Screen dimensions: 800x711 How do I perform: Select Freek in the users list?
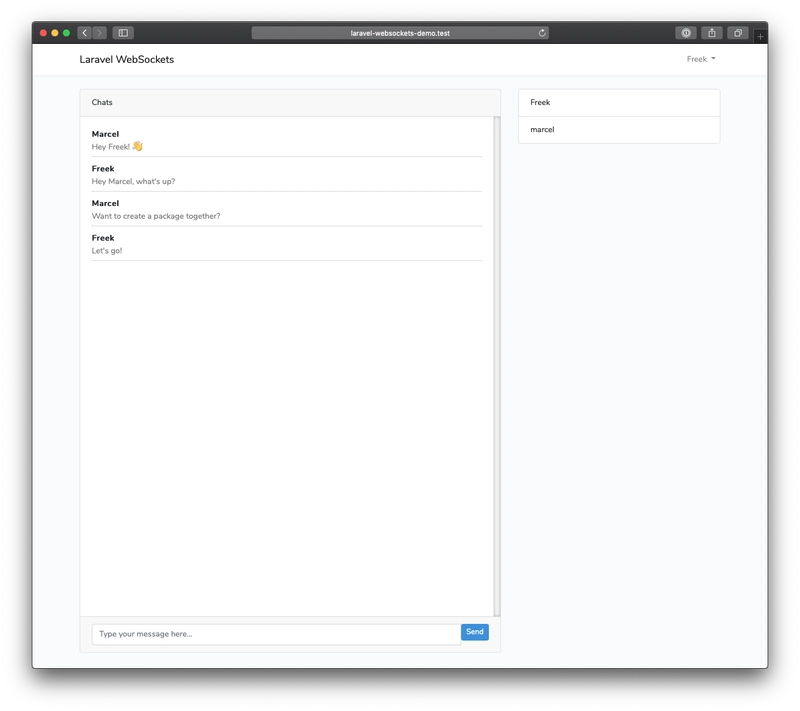point(618,103)
